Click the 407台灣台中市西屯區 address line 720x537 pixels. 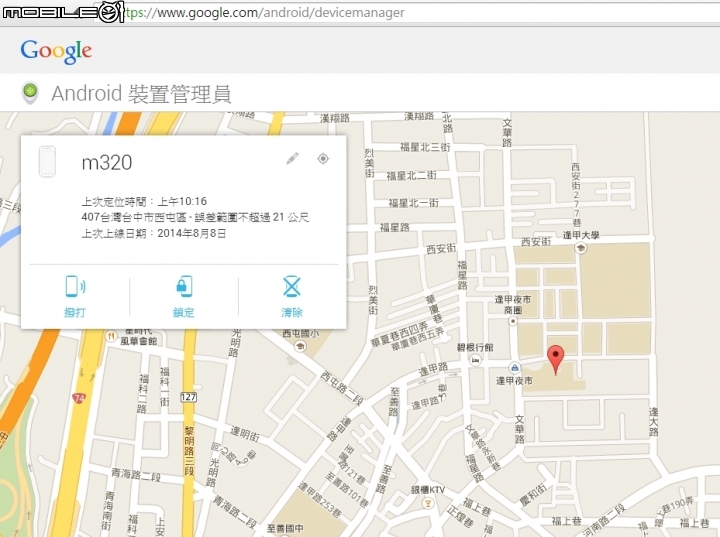[x=195, y=217]
